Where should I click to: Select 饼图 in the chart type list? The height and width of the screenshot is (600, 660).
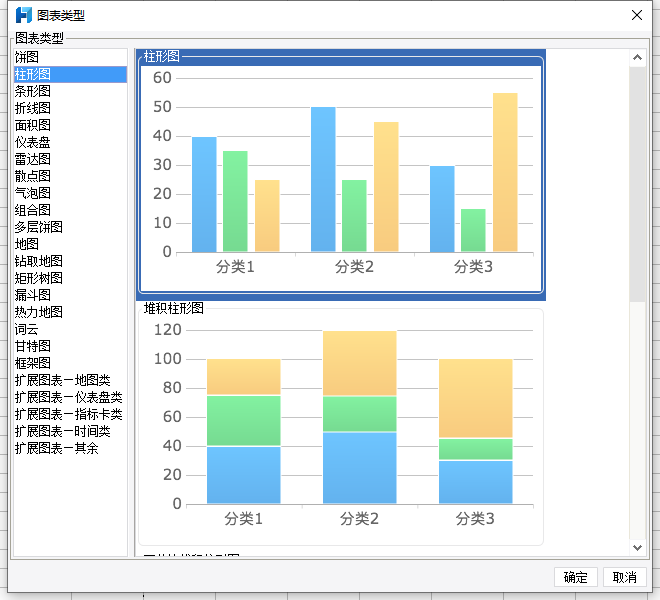[70, 57]
